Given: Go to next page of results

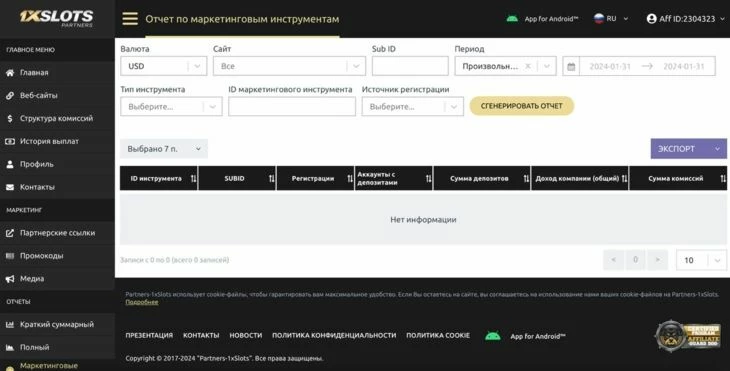Looking at the screenshot, I should click(657, 260).
